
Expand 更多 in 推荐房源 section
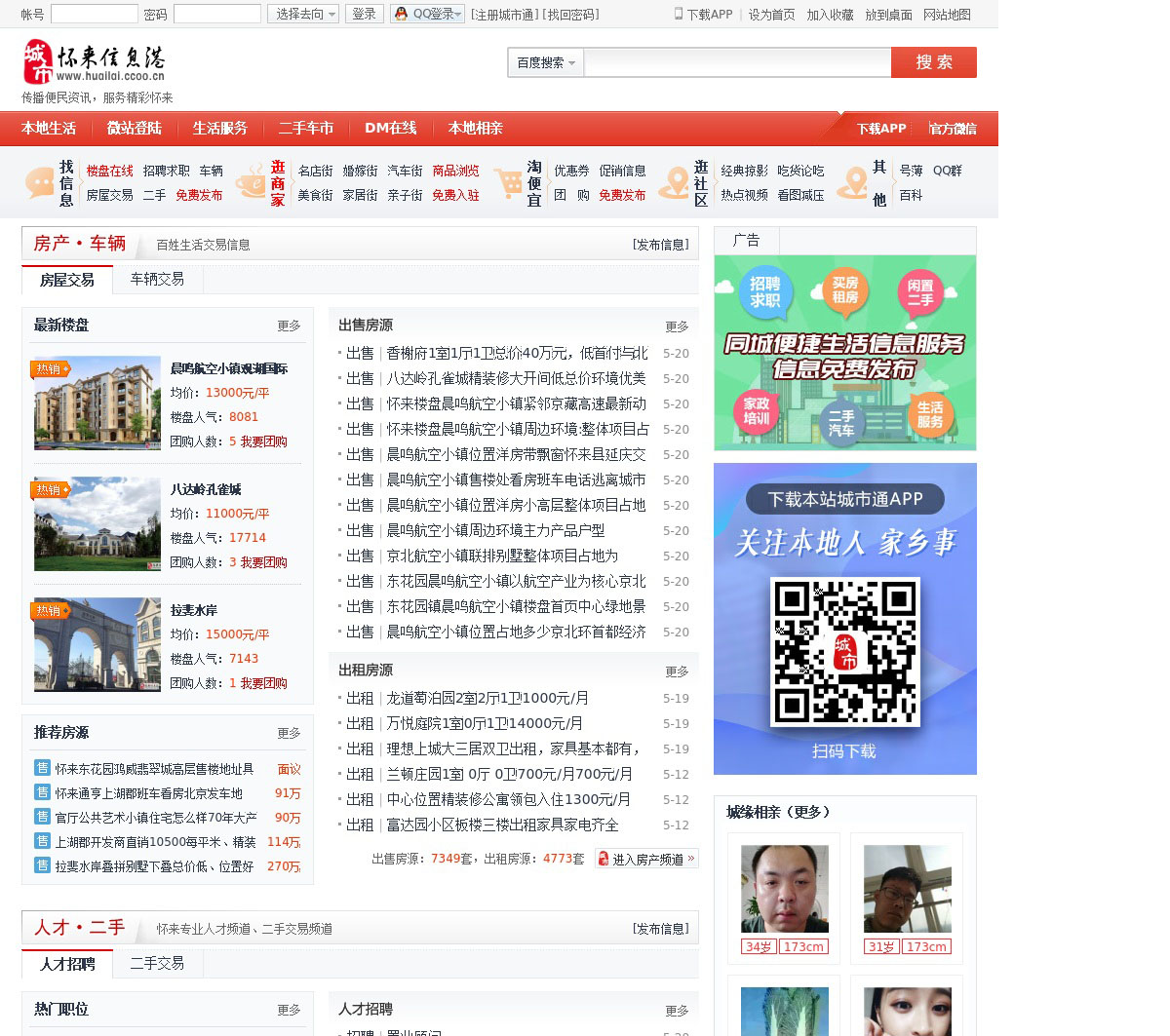pos(289,733)
